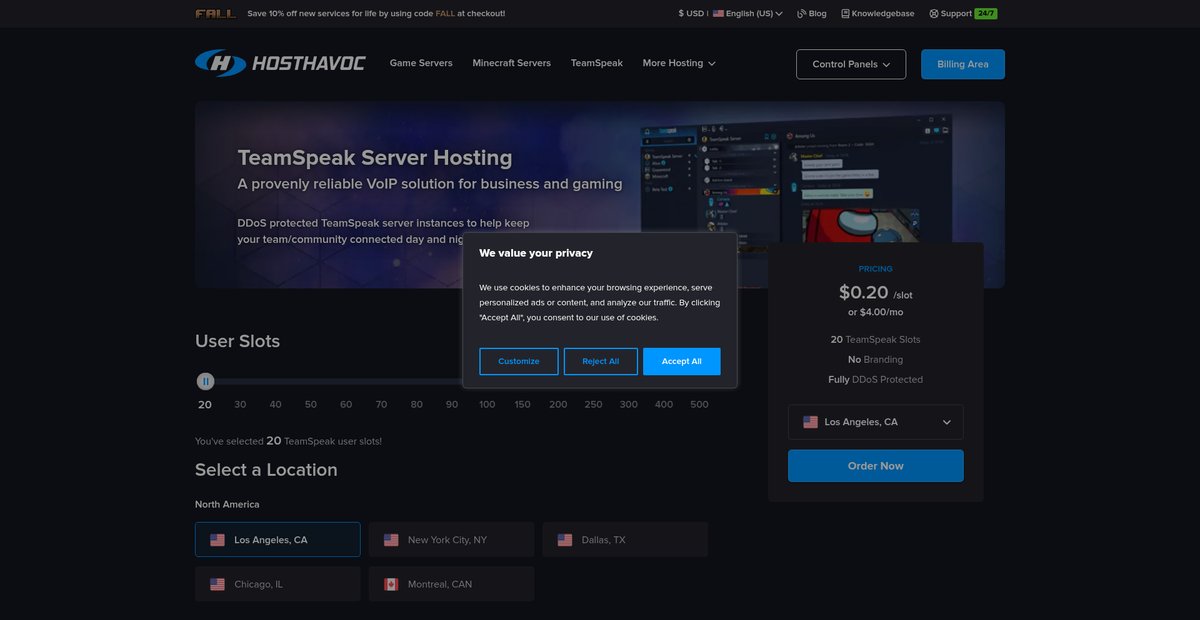Image resolution: width=1200 pixels, height=620 pixels.
Task: Click the 300 slots tick label
Action: [629, 404]
